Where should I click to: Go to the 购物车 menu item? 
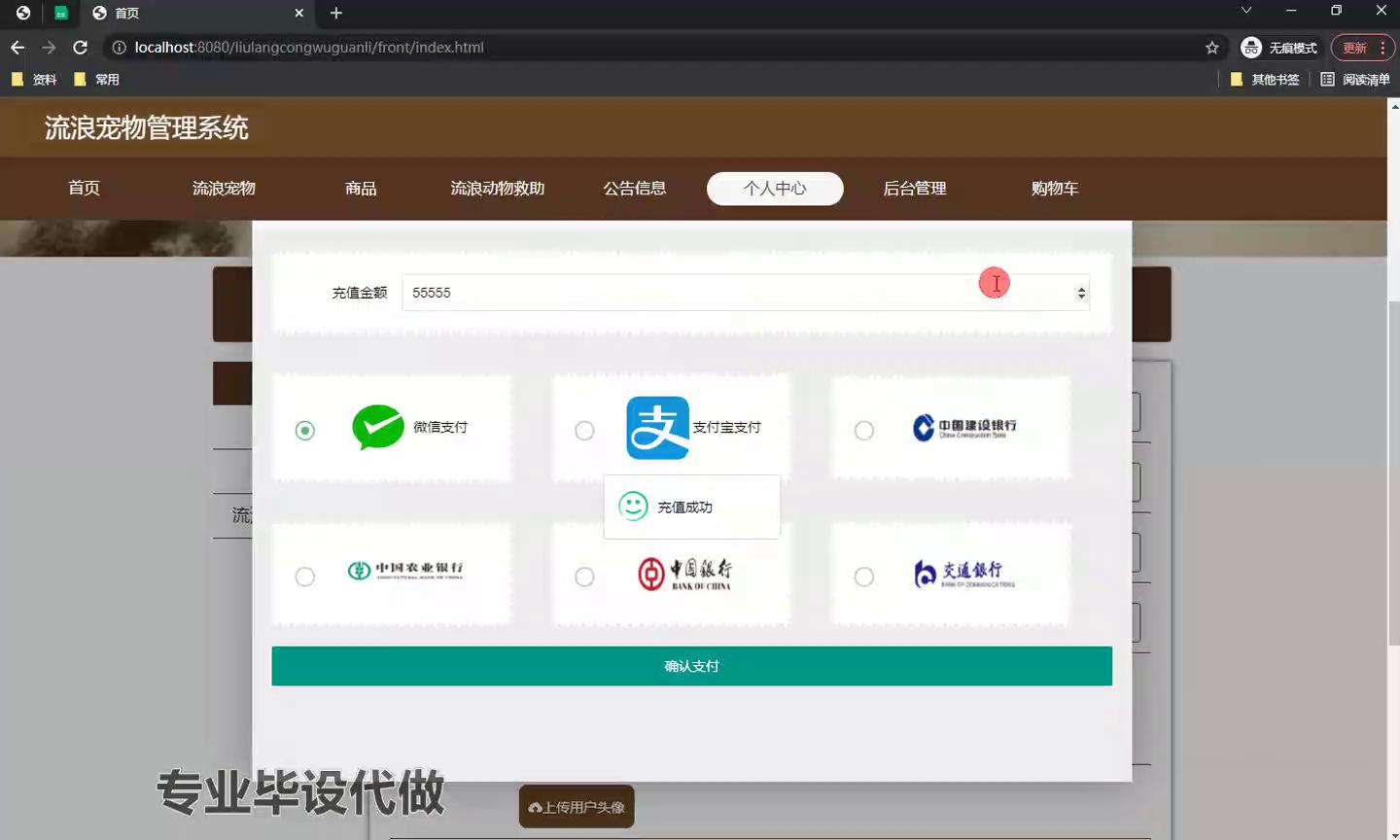1054,189
